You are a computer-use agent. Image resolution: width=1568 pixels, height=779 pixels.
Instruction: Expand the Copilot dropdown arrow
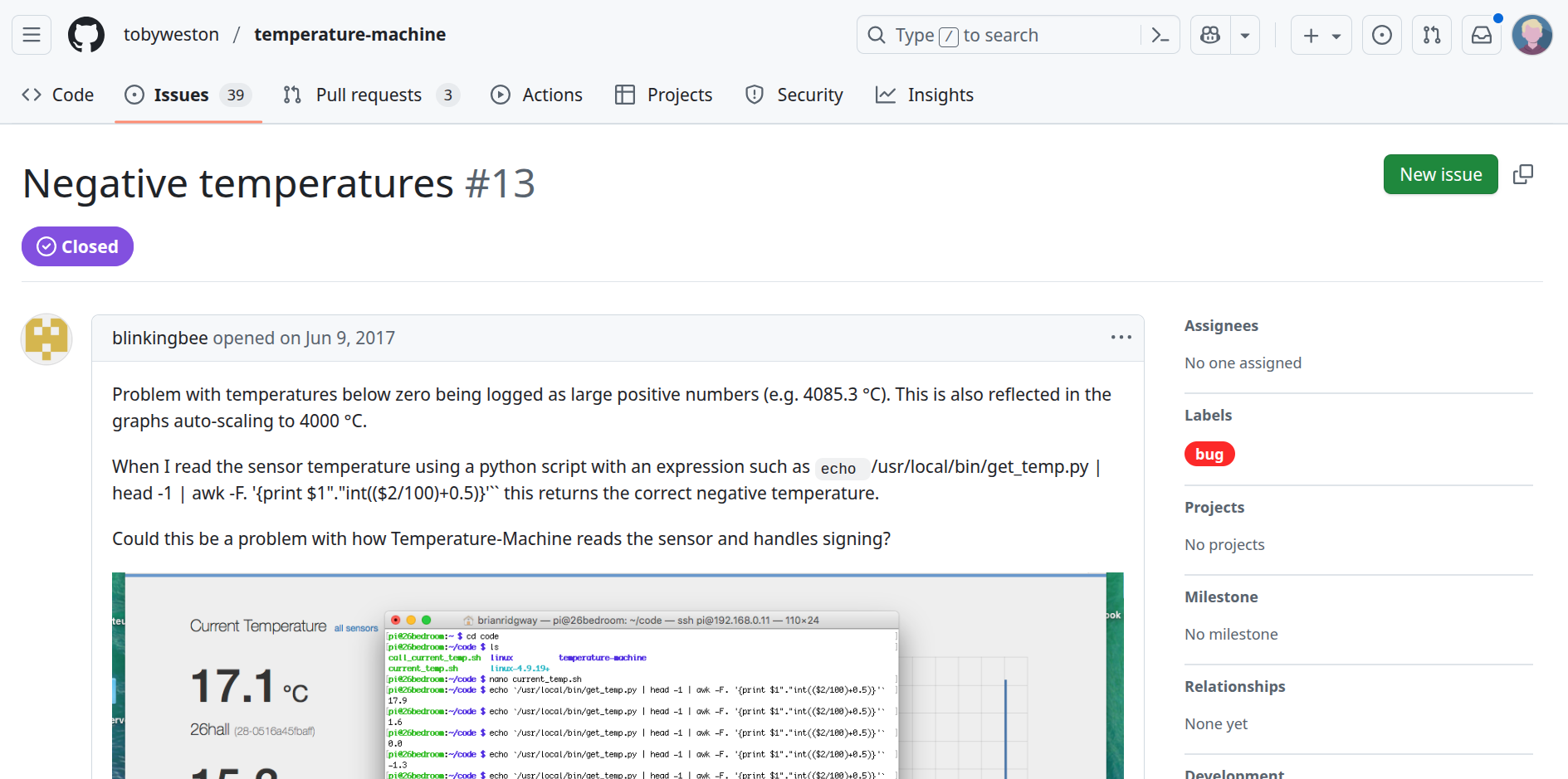(x=1245, y=35)
